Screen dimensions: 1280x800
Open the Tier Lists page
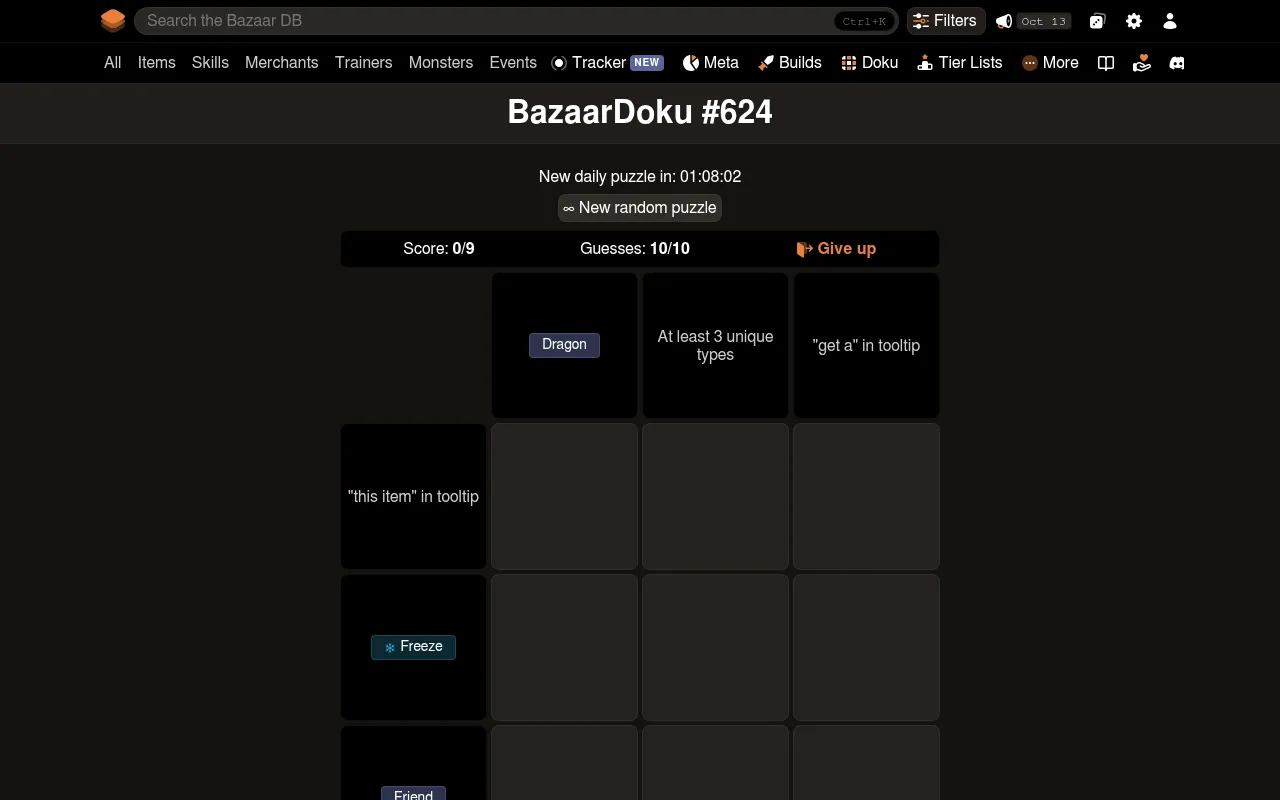point(959,62)
